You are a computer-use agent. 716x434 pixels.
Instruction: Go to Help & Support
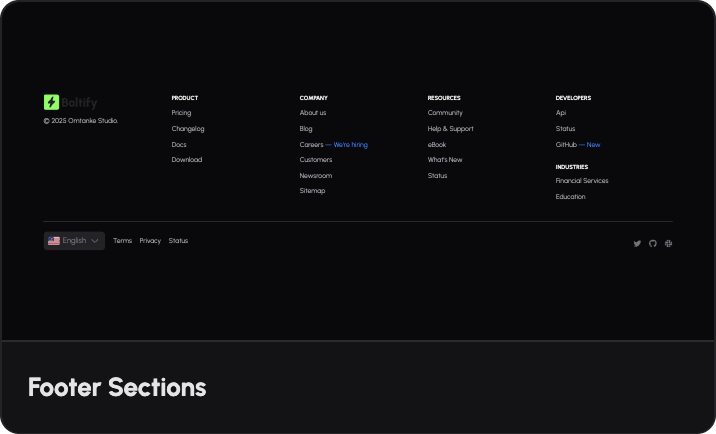click(450, 129)
